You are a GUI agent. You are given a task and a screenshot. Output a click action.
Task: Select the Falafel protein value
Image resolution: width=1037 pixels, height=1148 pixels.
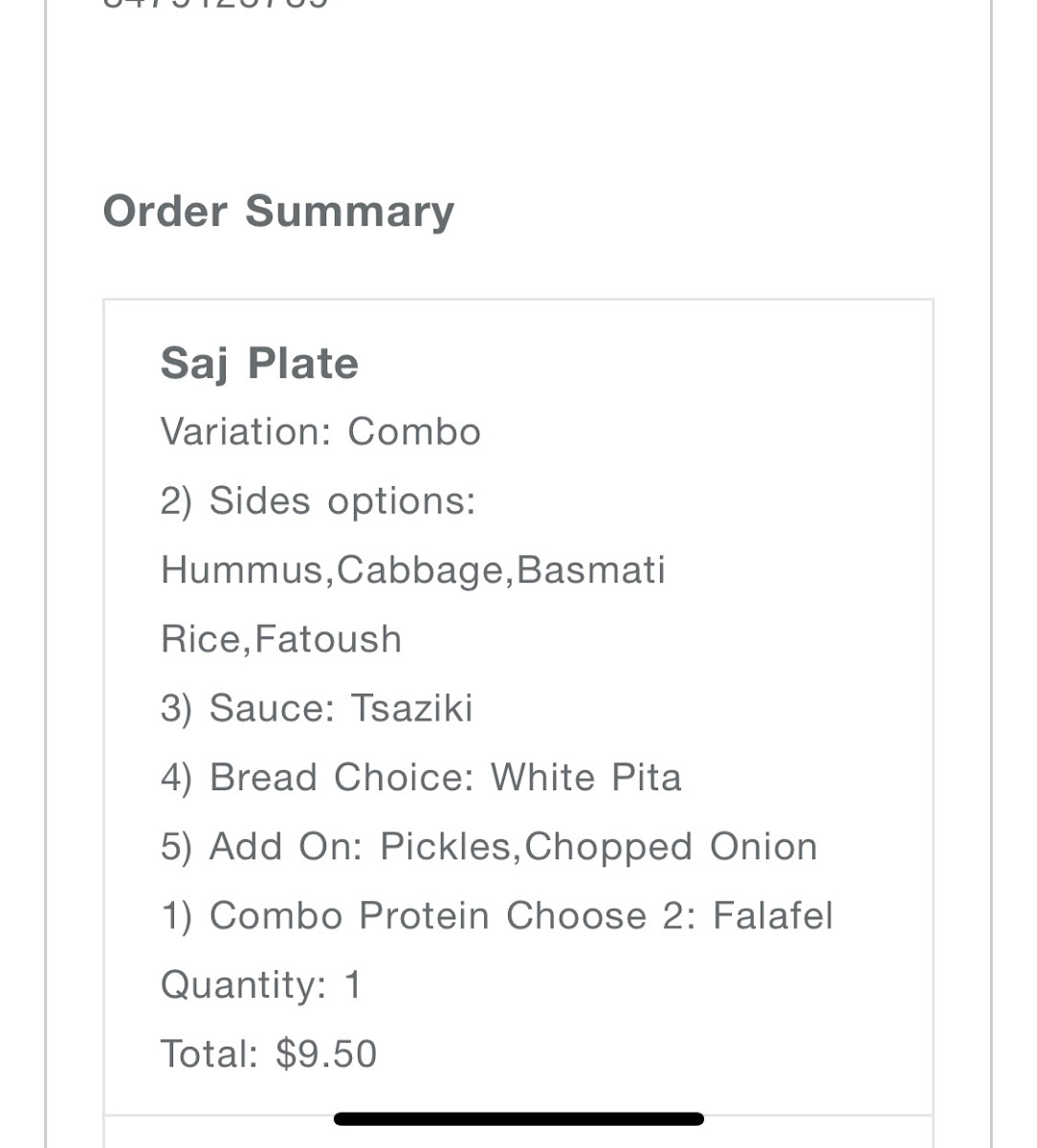tap(773, 916)
